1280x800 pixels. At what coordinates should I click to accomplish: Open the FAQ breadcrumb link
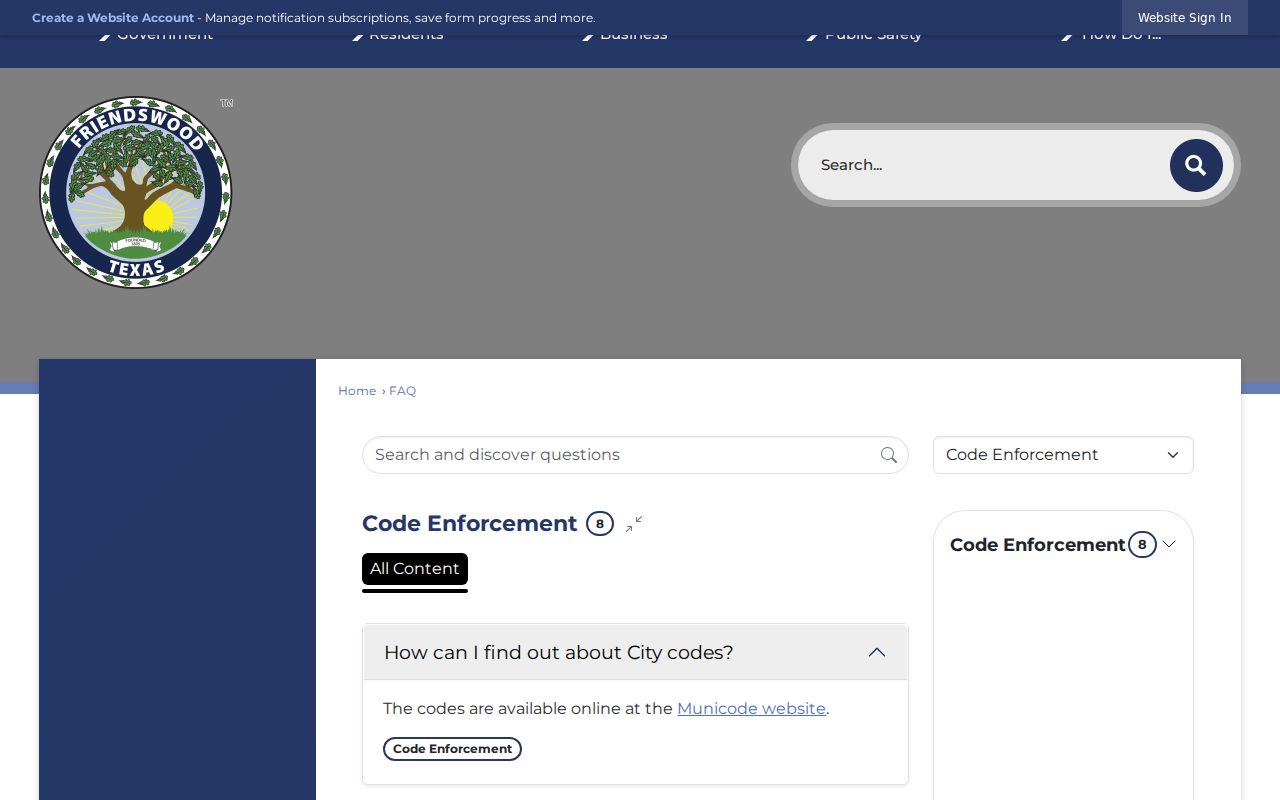click(402, 391)
